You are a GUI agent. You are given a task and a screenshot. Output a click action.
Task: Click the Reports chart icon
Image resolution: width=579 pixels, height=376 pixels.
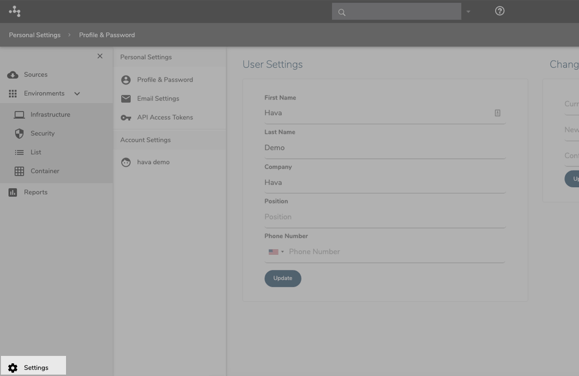point(13,192)
